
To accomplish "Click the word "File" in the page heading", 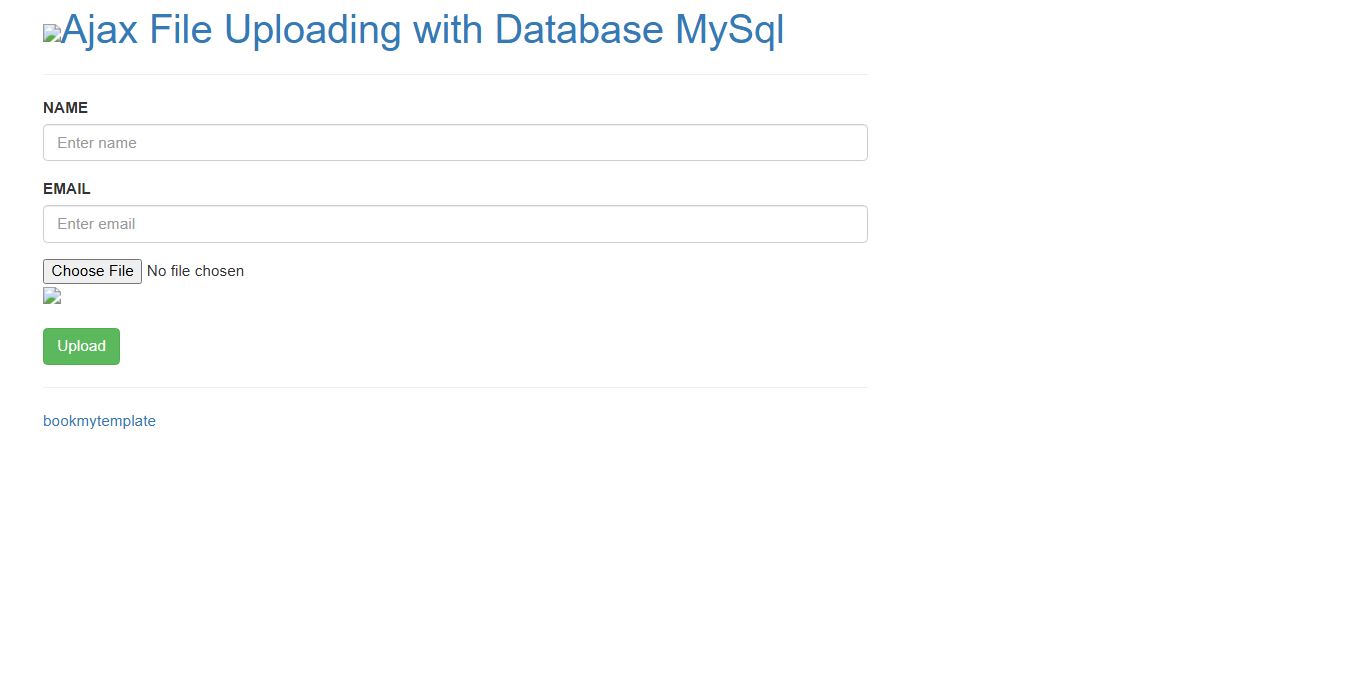I will pyautogui.click(x=181, y=30).
